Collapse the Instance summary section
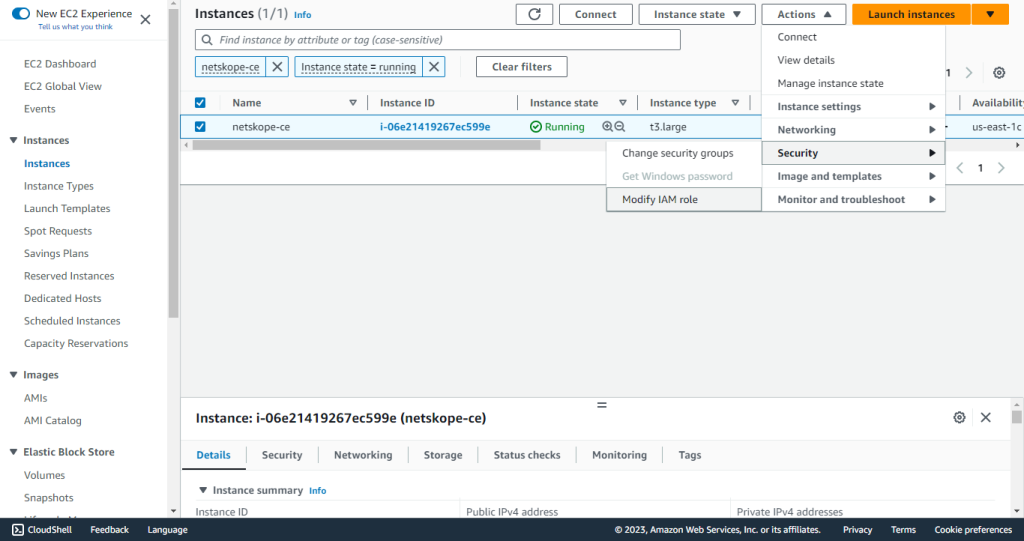This screenshot has width=1024, height=541. 203,490
